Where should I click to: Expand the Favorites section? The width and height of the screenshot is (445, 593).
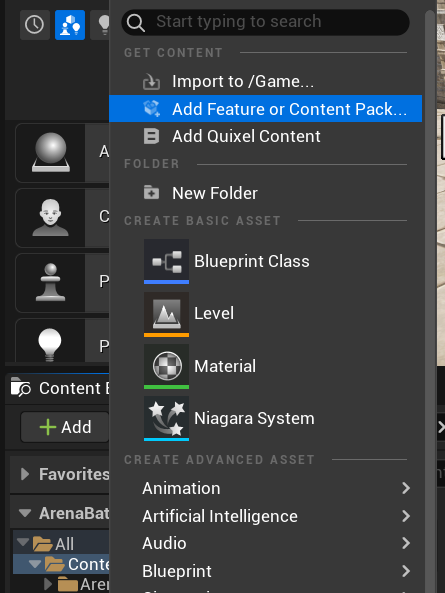tap(25, 474)
